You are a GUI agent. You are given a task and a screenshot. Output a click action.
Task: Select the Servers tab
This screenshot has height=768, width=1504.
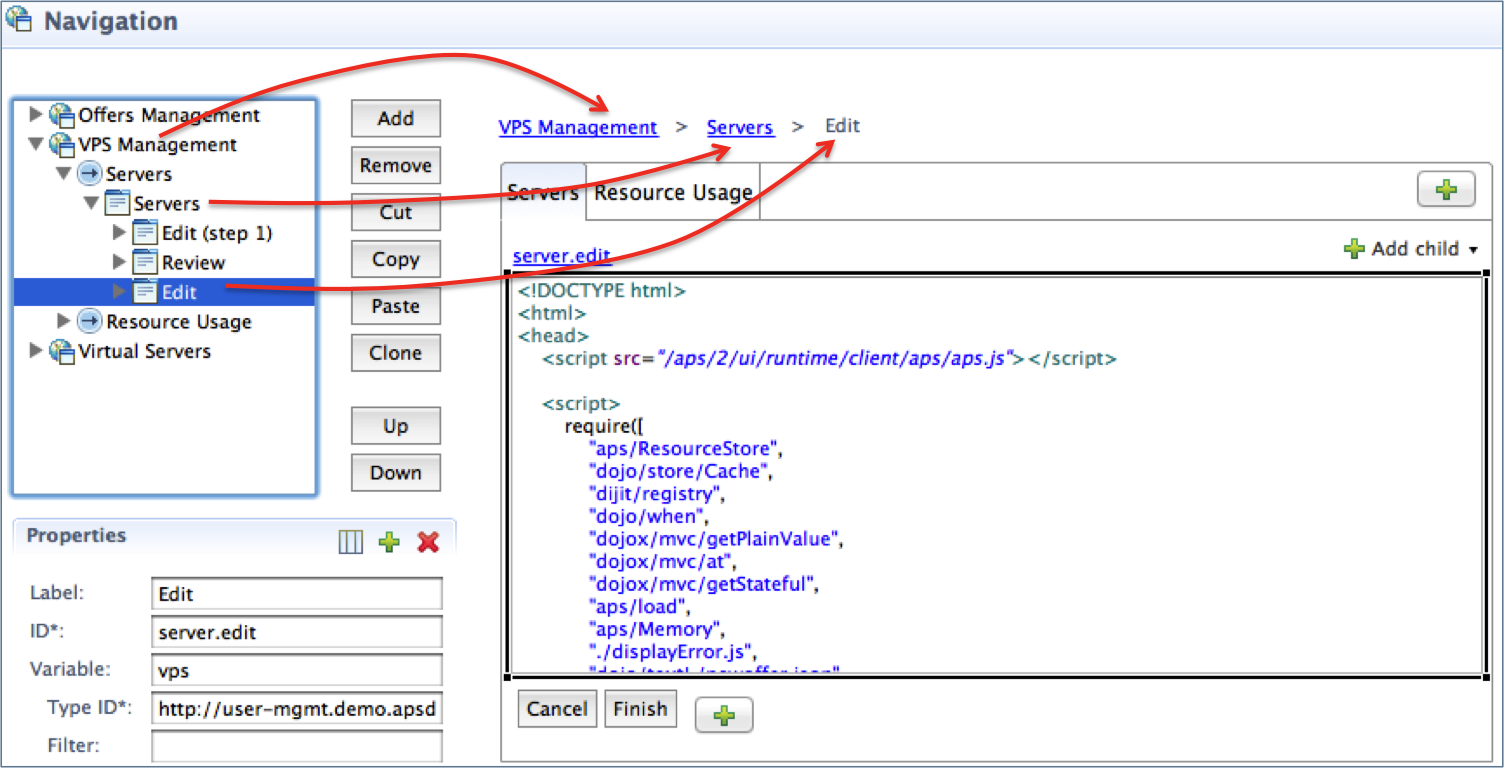(x=543, y=192)
